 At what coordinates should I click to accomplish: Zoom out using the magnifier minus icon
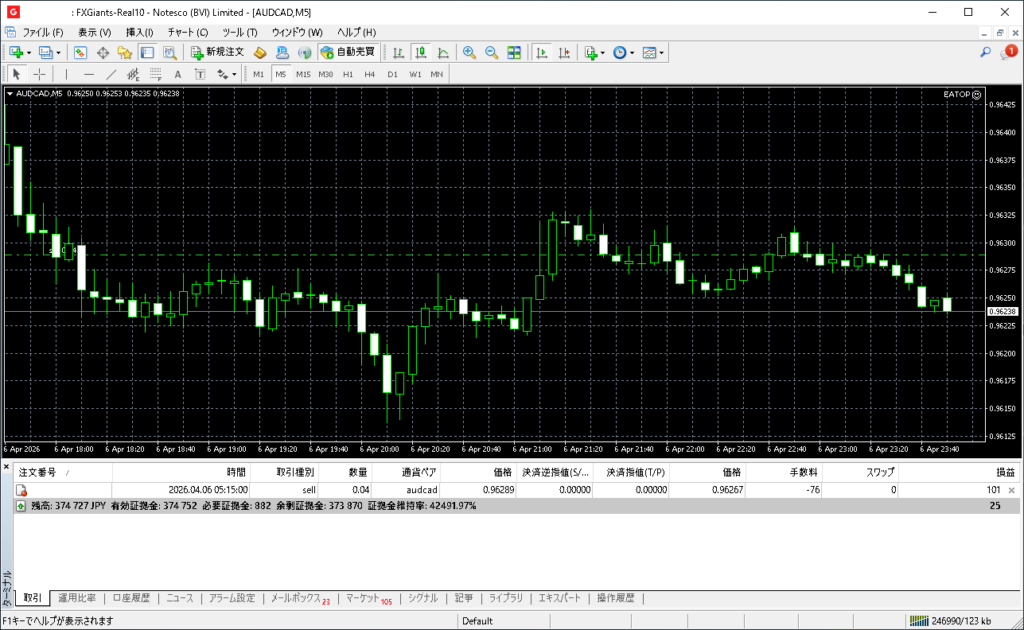click(491, 52)
